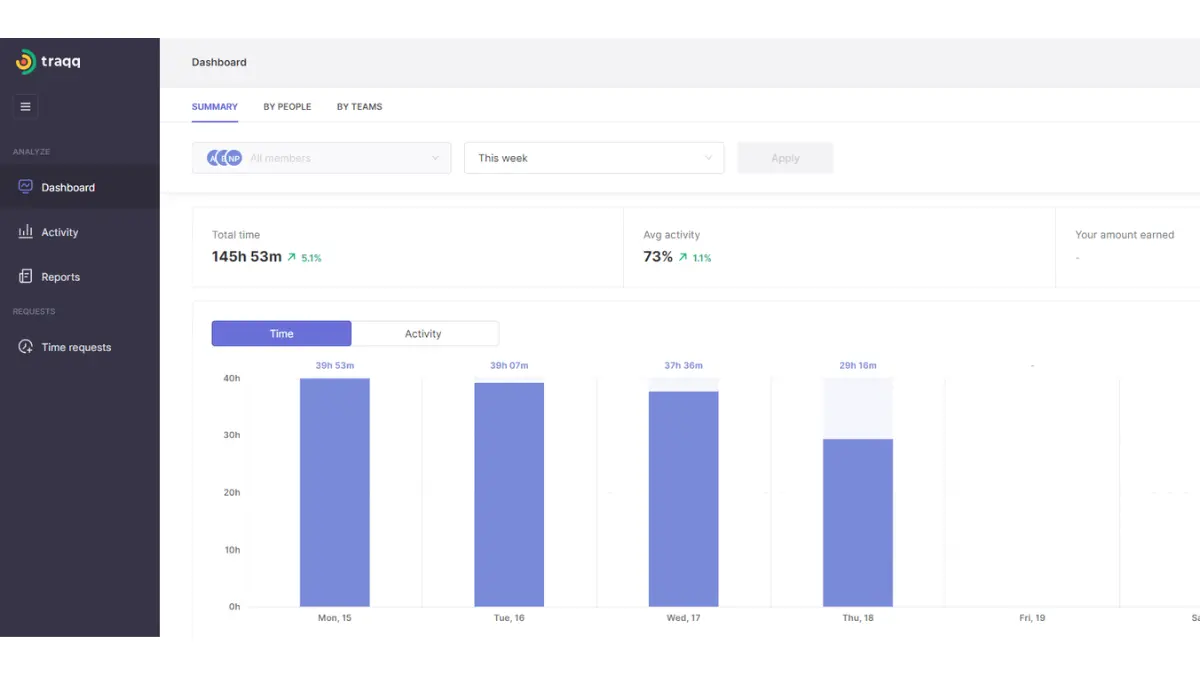Click the 5.1% total time change
1200x675 pixels.
[311, 258]
